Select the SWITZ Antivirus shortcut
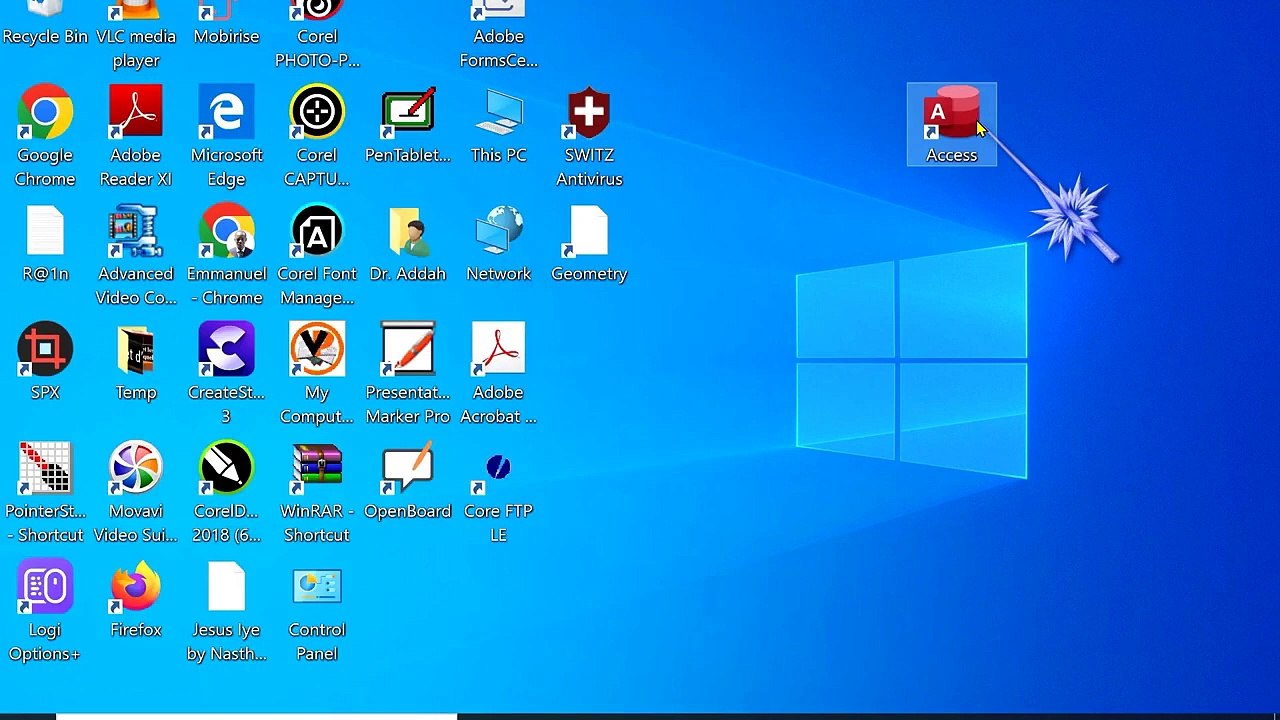The width and height of the screenshot is (1280, 720). coord(589,137)
